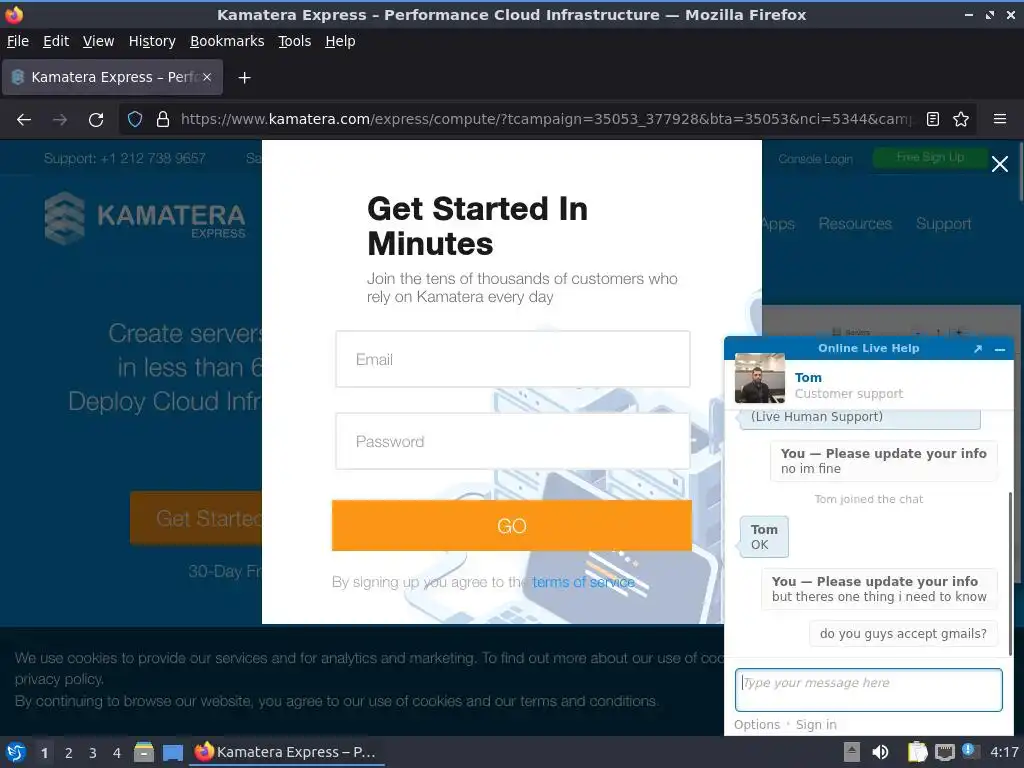Click the chat Sign in link

click(816, 724)
